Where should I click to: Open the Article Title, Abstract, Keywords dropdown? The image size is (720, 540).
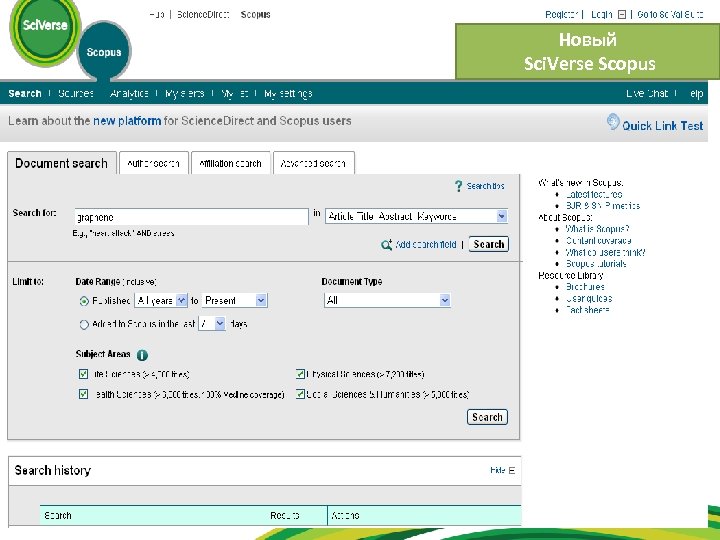click(x=416, y=216)
